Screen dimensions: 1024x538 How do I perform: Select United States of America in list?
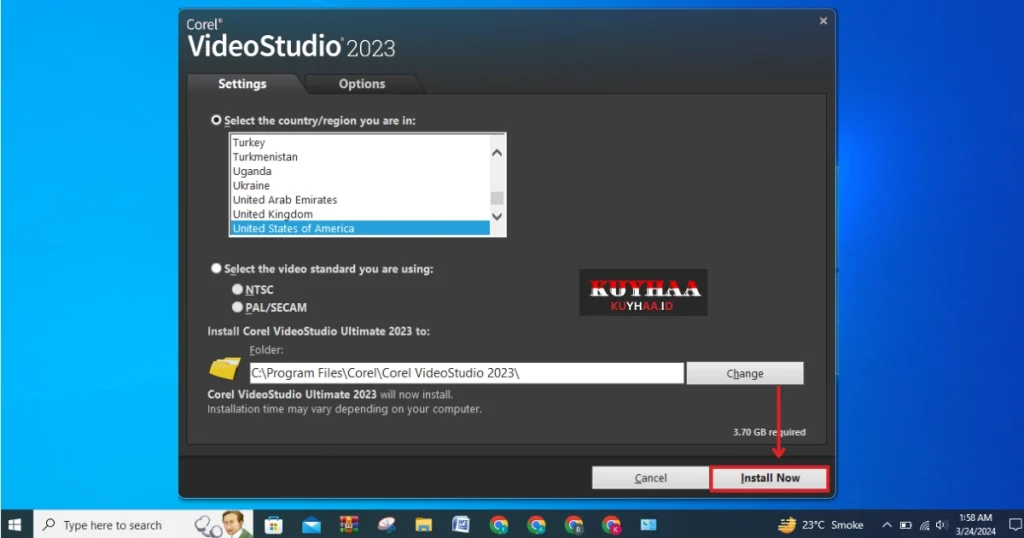[360, 229]
